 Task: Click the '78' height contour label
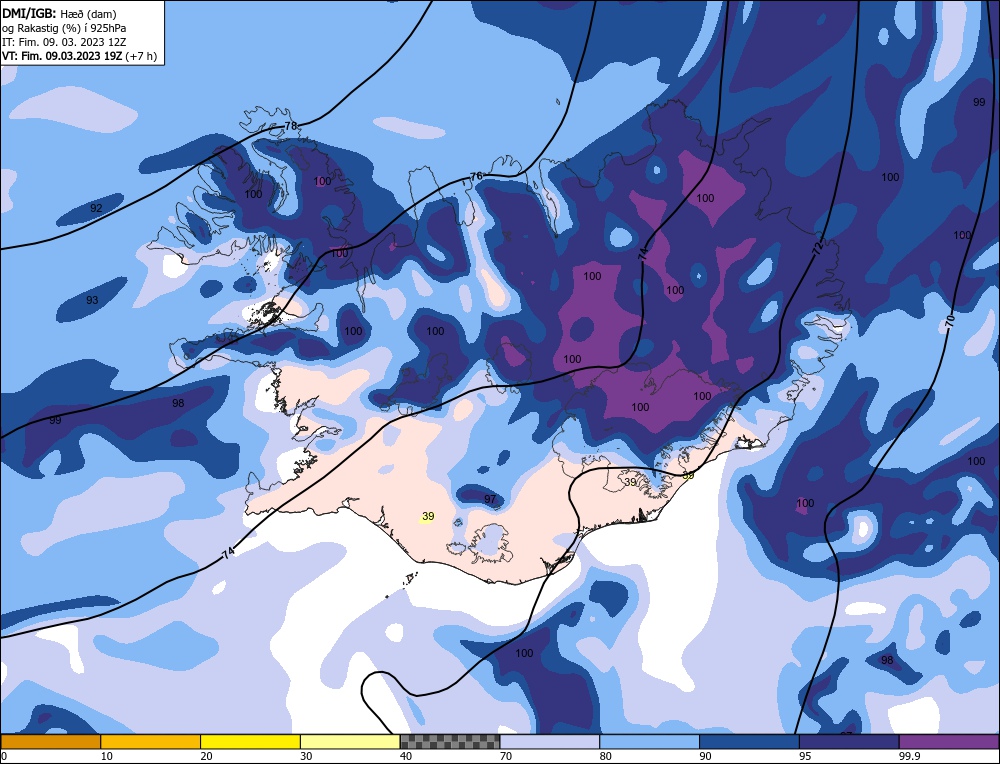pyautogui.click(x=290, y=126)
